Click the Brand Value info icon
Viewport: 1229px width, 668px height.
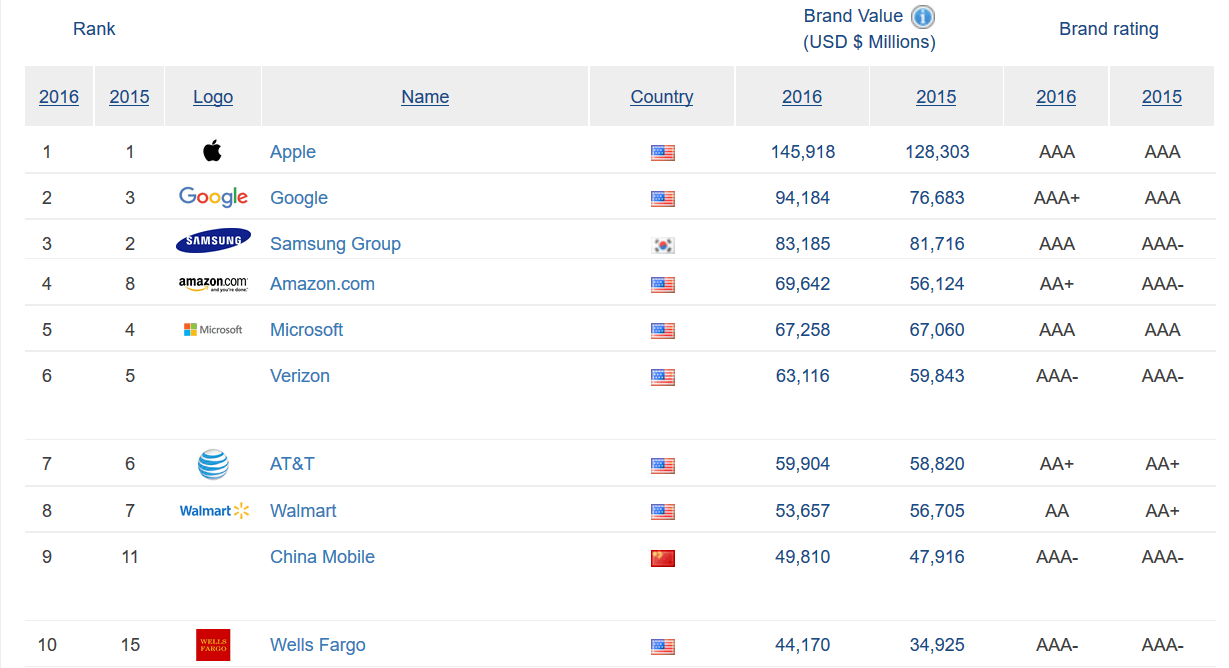[923, 17]
